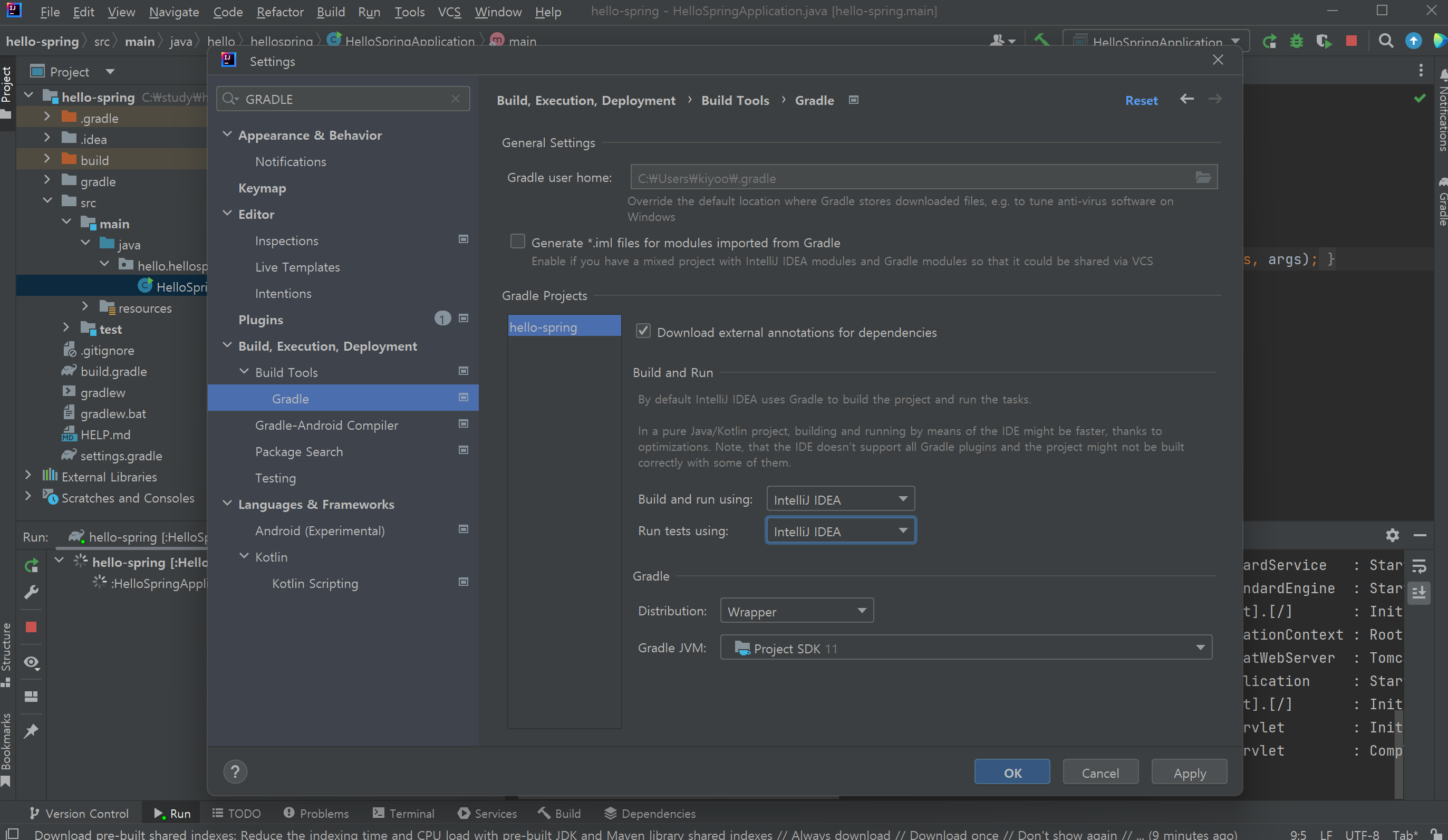Click the user account icon in toolbar
This screenshot has width=1448, height=840.
tap(1002, 41)
